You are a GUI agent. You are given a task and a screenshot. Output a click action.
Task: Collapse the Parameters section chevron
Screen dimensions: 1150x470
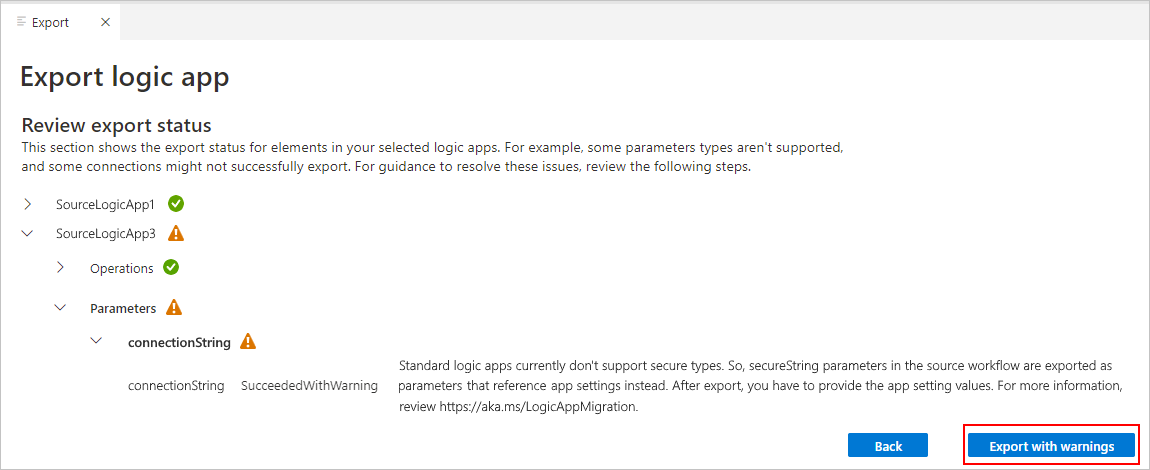coord(62,308)
